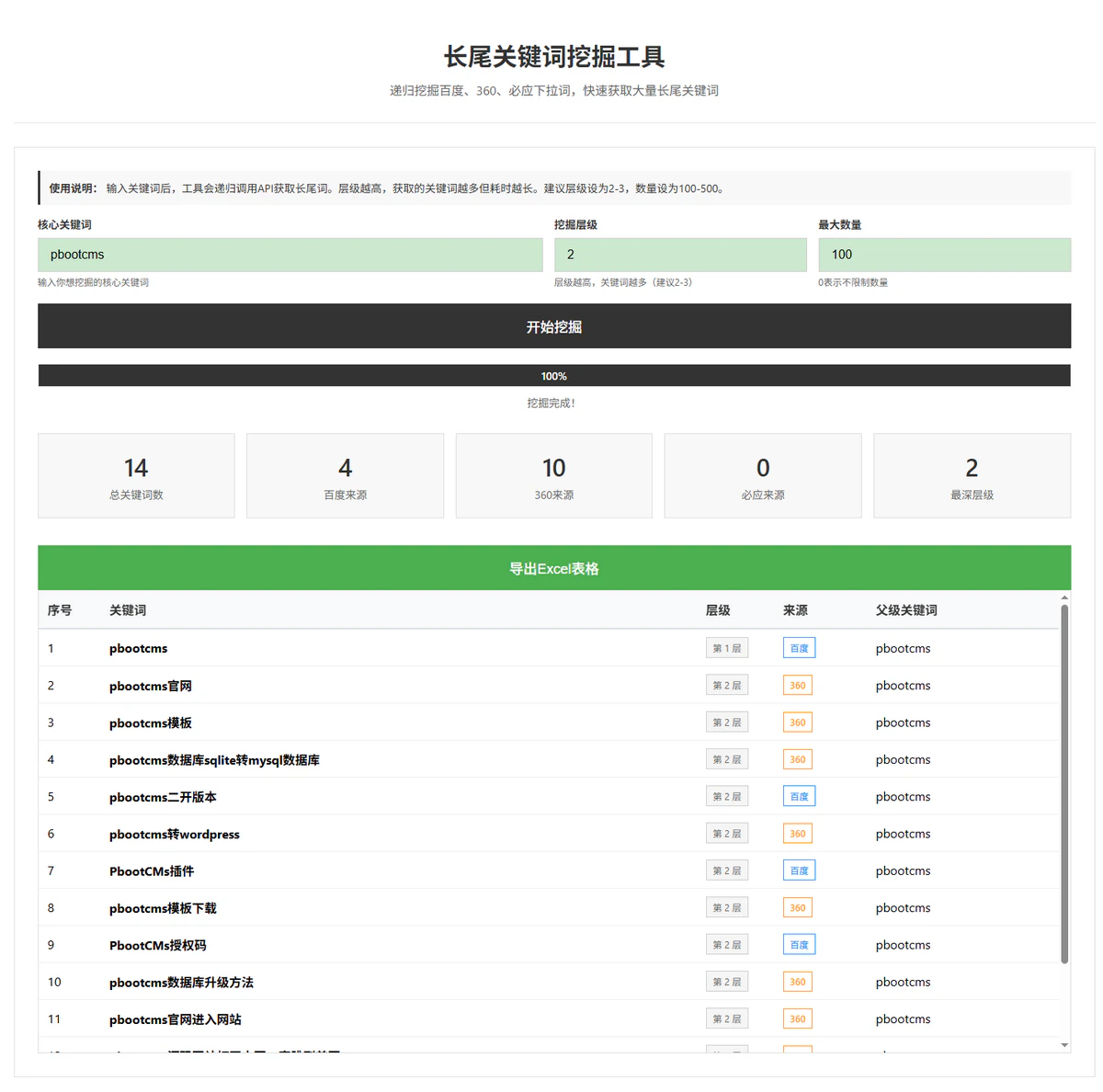Click the 核心关键词 input containing pbootcms
This screenshot has height=1092, width=1103.
[x=290, y=255]
